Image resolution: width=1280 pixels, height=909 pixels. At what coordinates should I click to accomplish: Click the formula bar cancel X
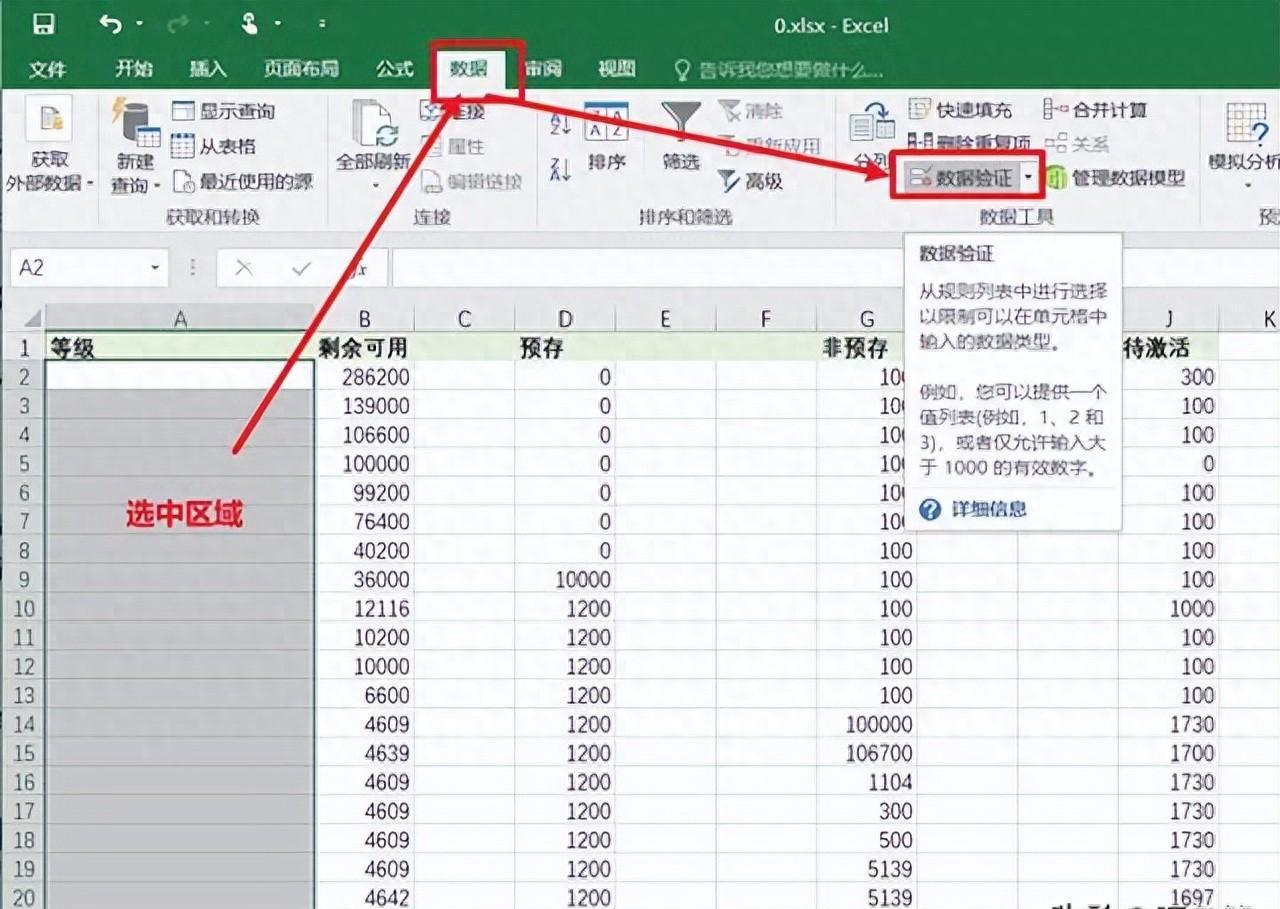coord(243,267)
